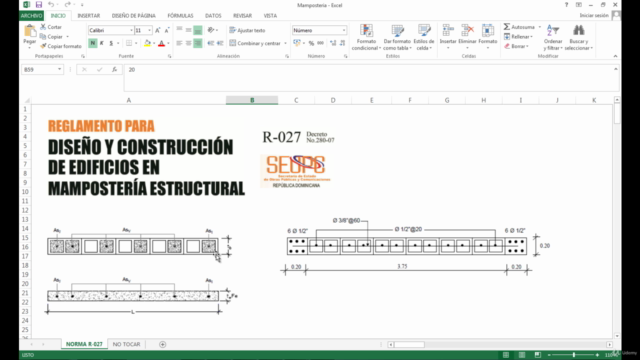Click the text orientation icon
The image size is (640, 360).
click(x=211, y=30)
